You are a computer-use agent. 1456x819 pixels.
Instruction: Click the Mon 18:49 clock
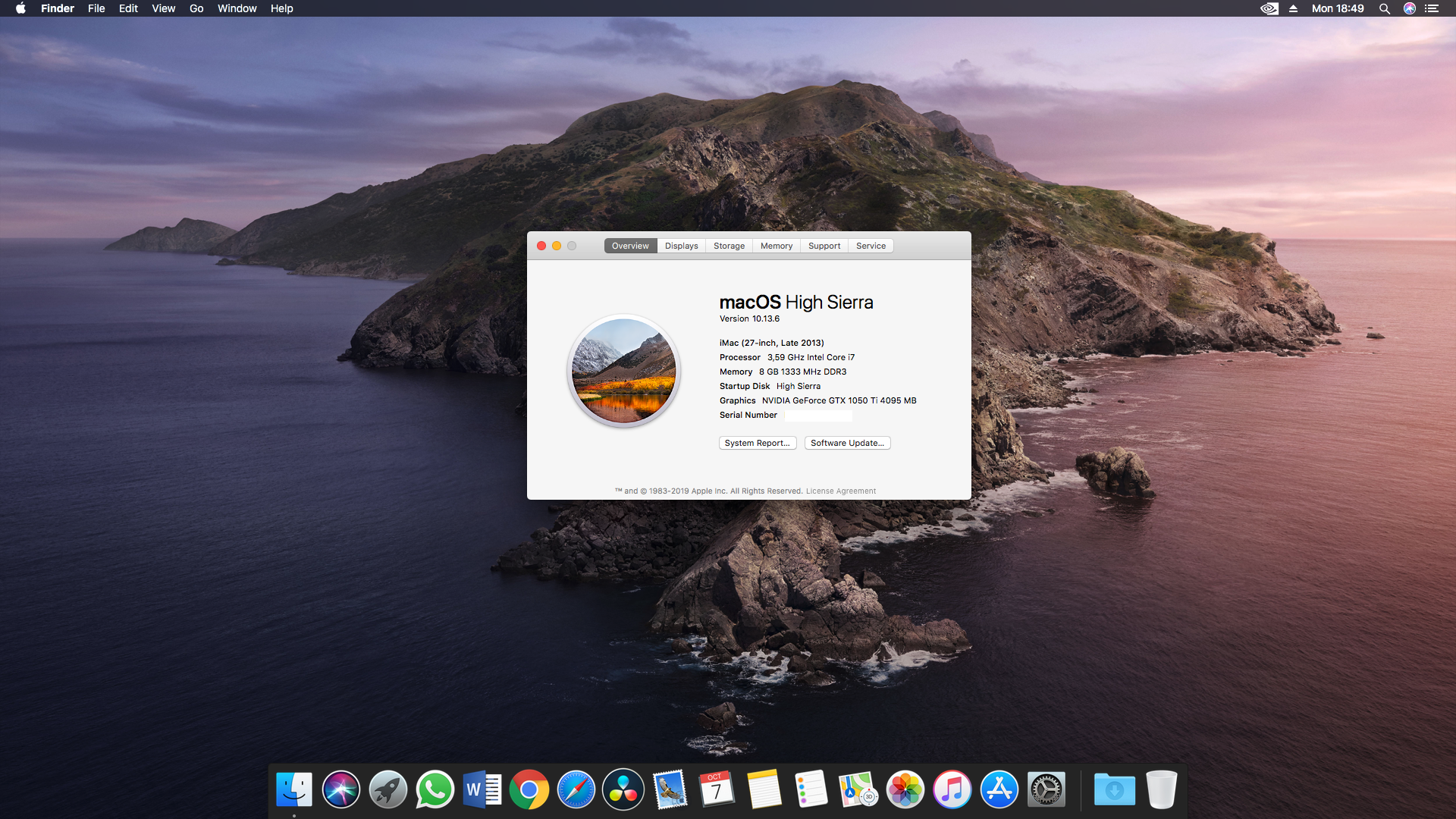coord(1338,8)
